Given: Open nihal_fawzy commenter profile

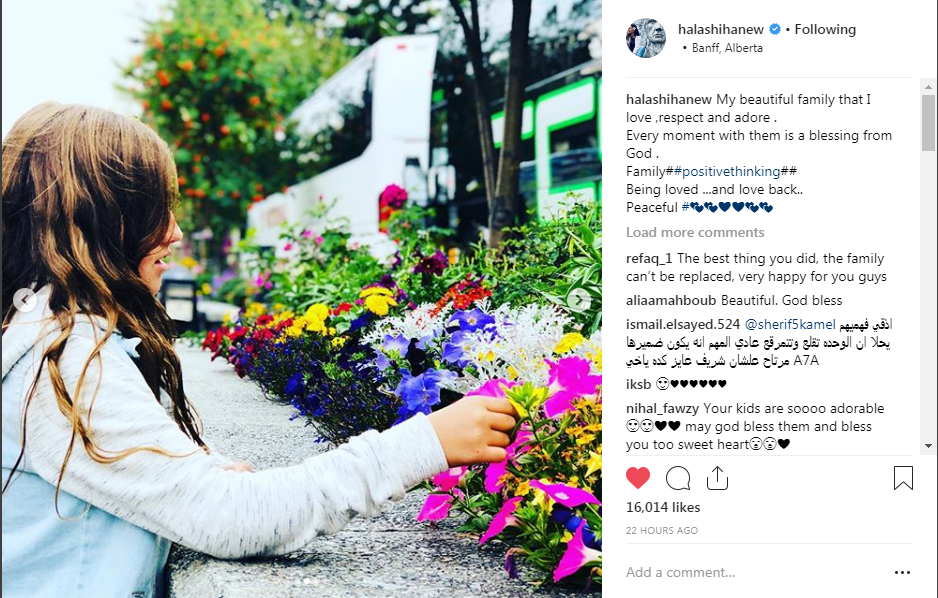Looking at the screenshot, I should (x=662, y=408).
